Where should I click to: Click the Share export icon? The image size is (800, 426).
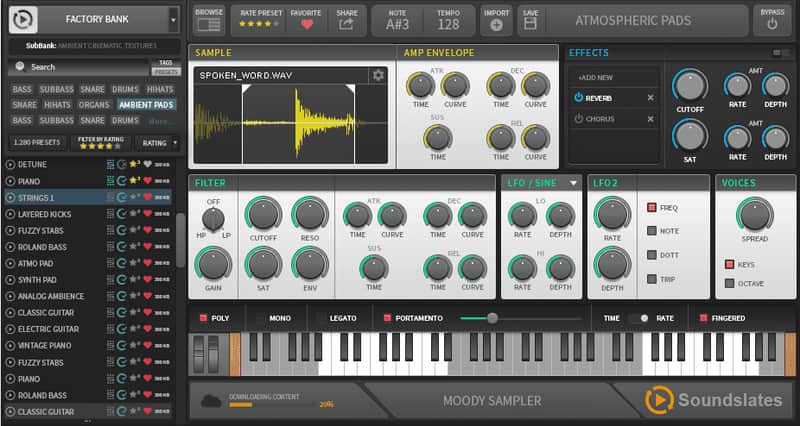point(346,23)
